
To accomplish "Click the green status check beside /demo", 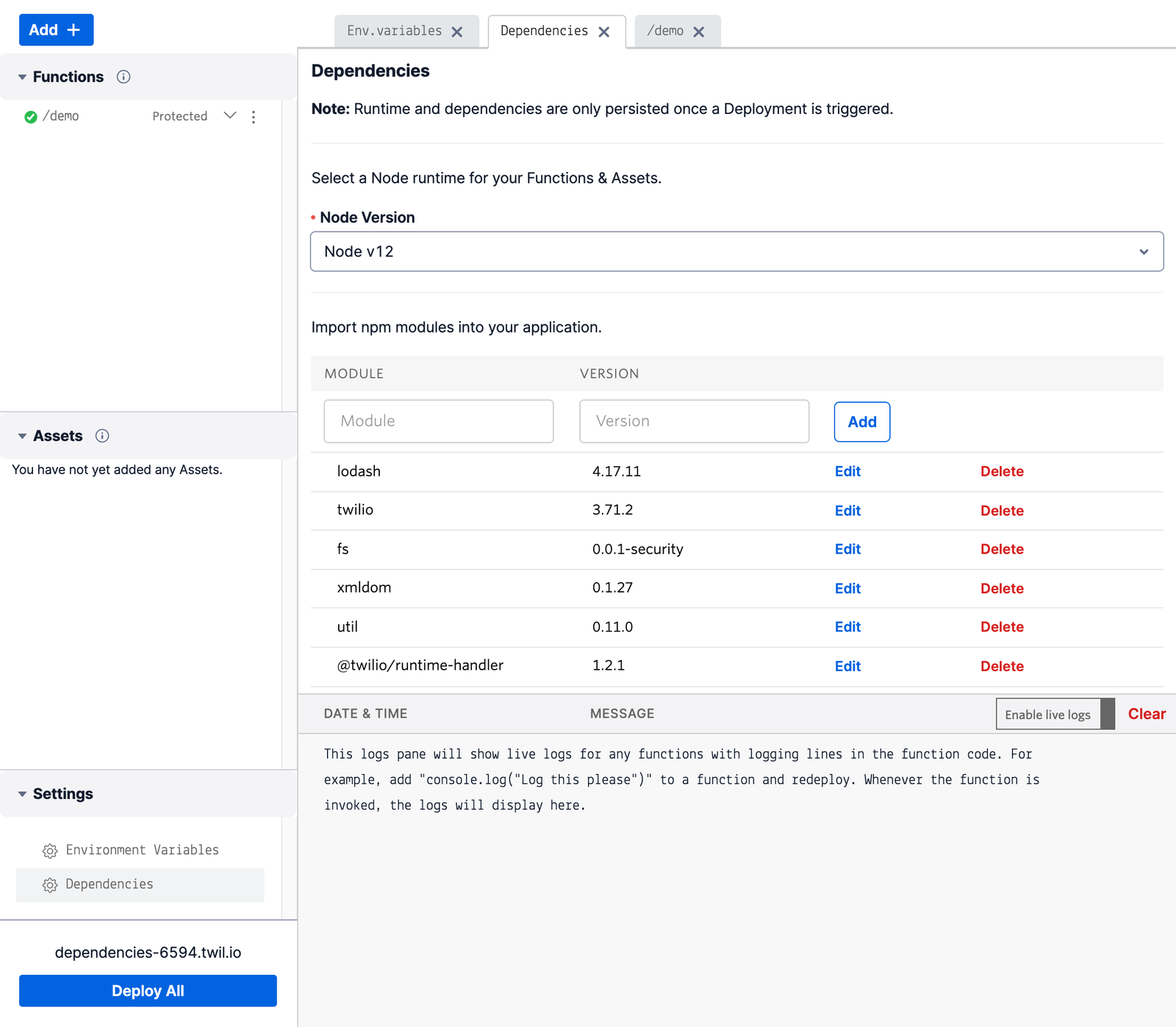I will 29,115.
